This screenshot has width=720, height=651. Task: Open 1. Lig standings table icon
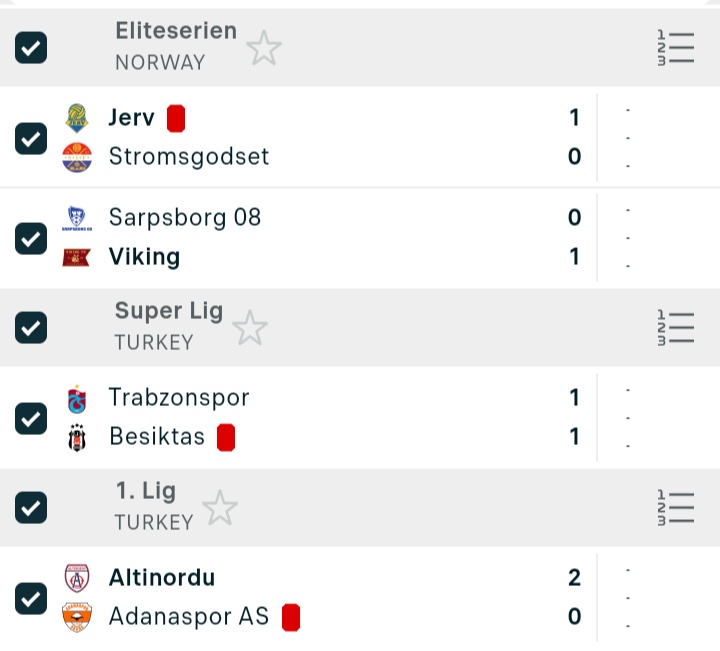675,508
